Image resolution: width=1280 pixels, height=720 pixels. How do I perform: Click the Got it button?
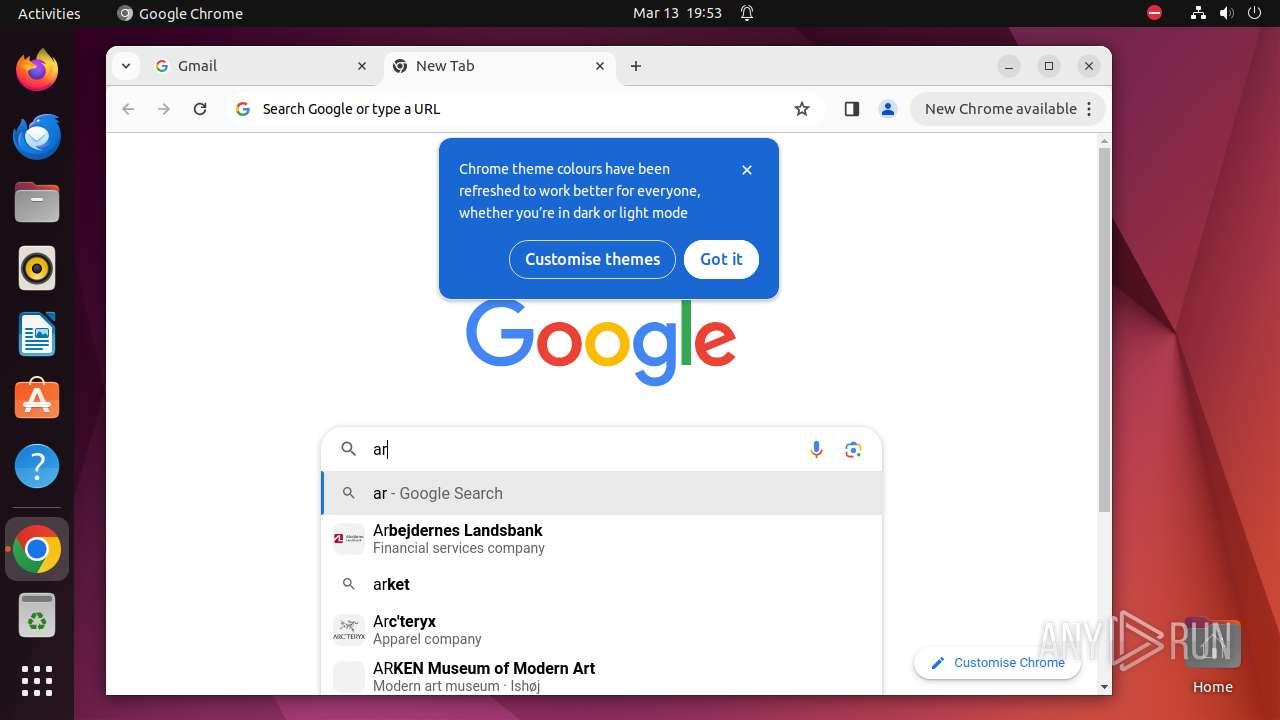(x=721, y=259)
